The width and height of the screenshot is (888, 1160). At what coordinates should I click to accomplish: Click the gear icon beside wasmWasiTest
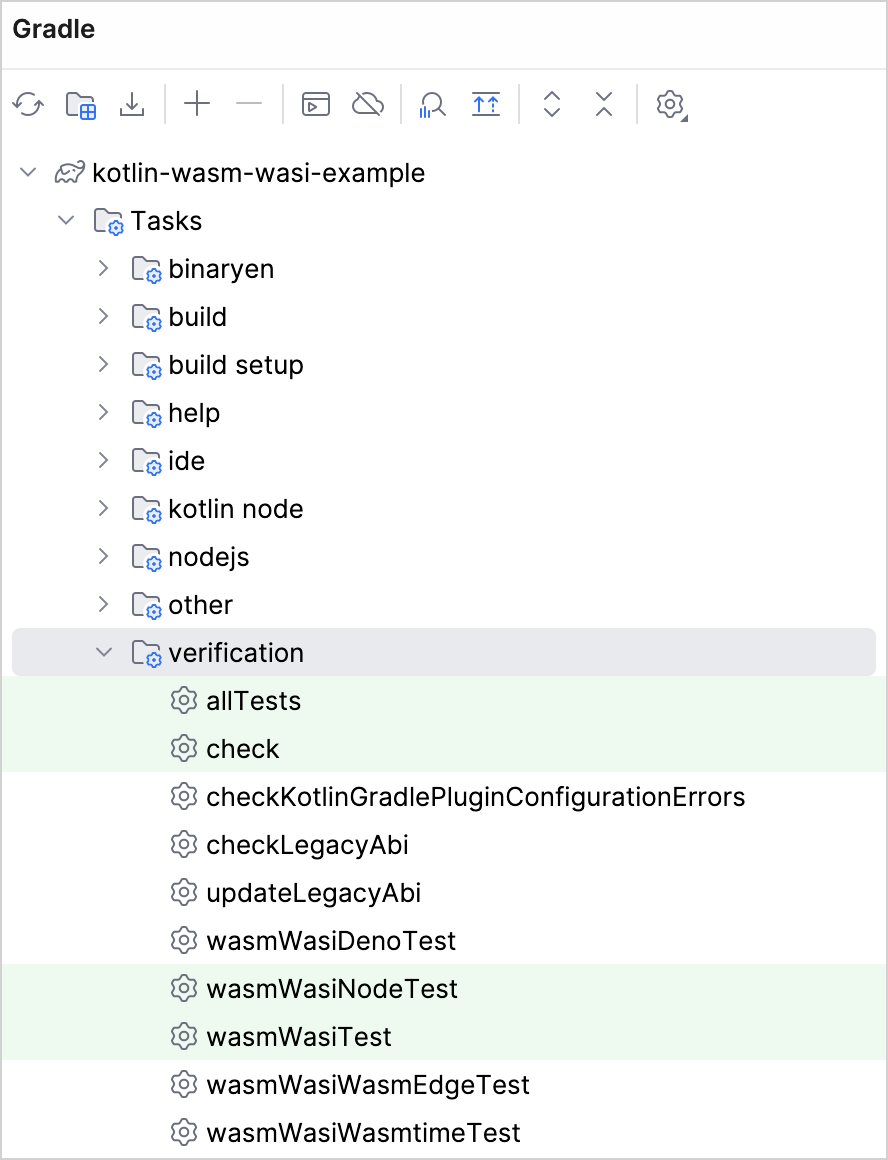coord(184,1037)
